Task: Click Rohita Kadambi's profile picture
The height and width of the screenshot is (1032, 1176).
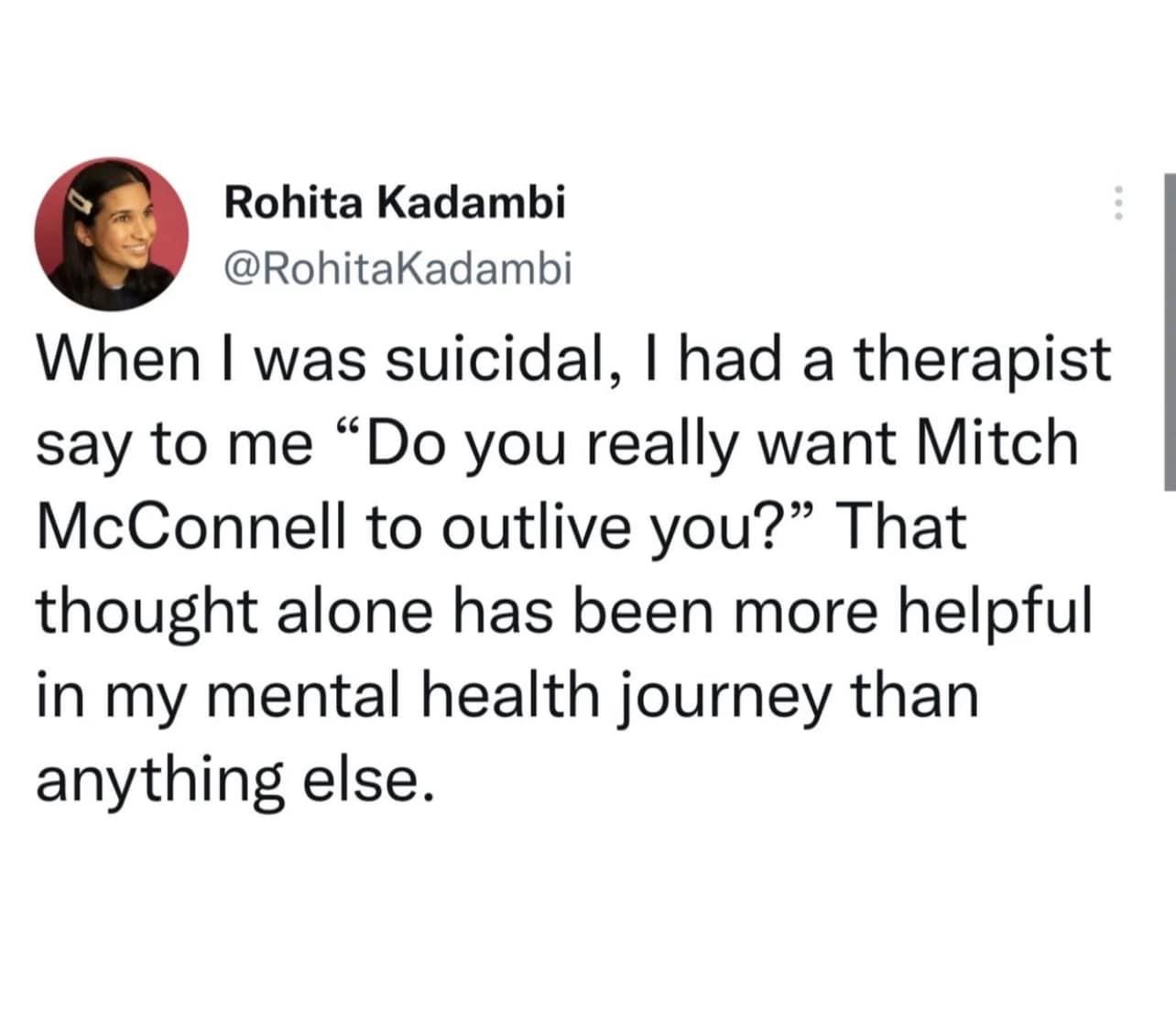Action: point(112,234)
